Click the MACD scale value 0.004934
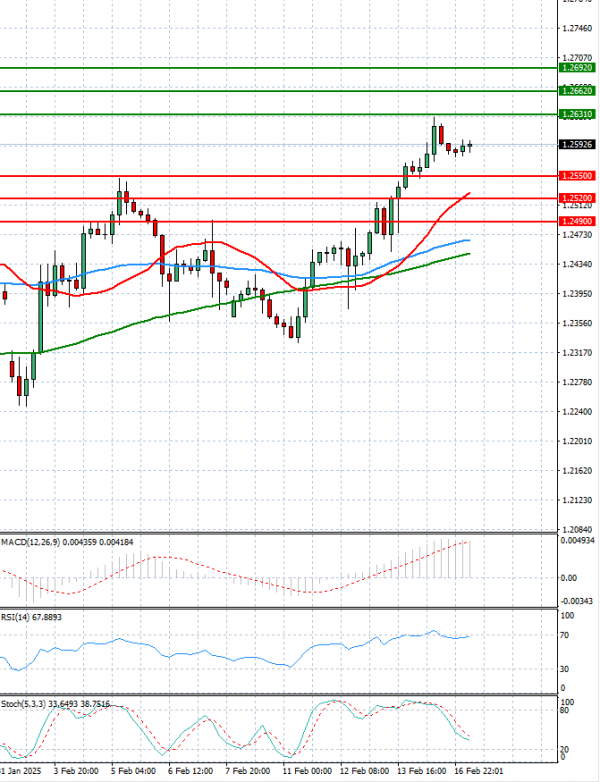Viewport: 600px width, 782px height. [x=578, y=541]
